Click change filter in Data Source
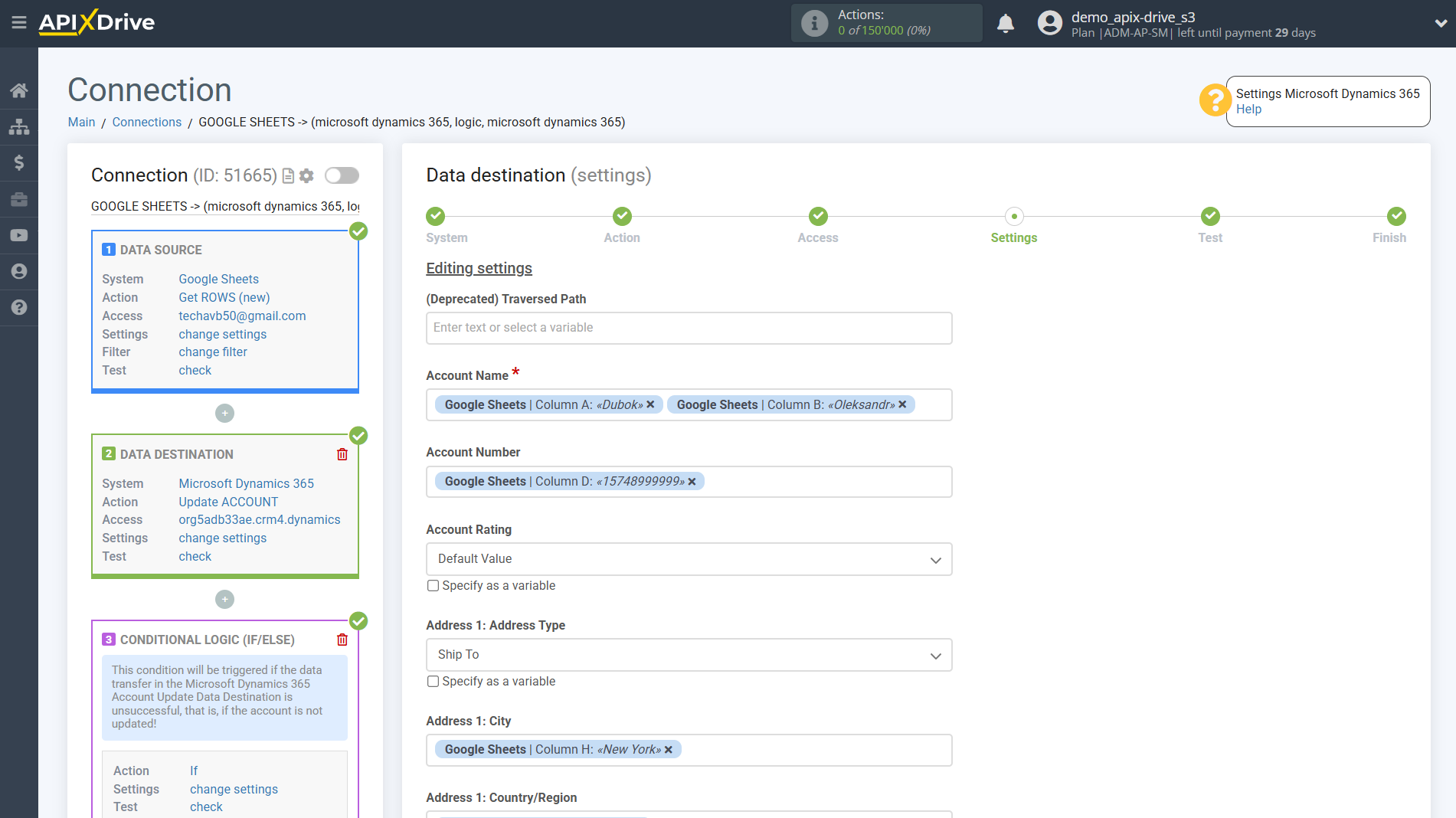This screenshot has height=818, width=1456. click(213, 352)
